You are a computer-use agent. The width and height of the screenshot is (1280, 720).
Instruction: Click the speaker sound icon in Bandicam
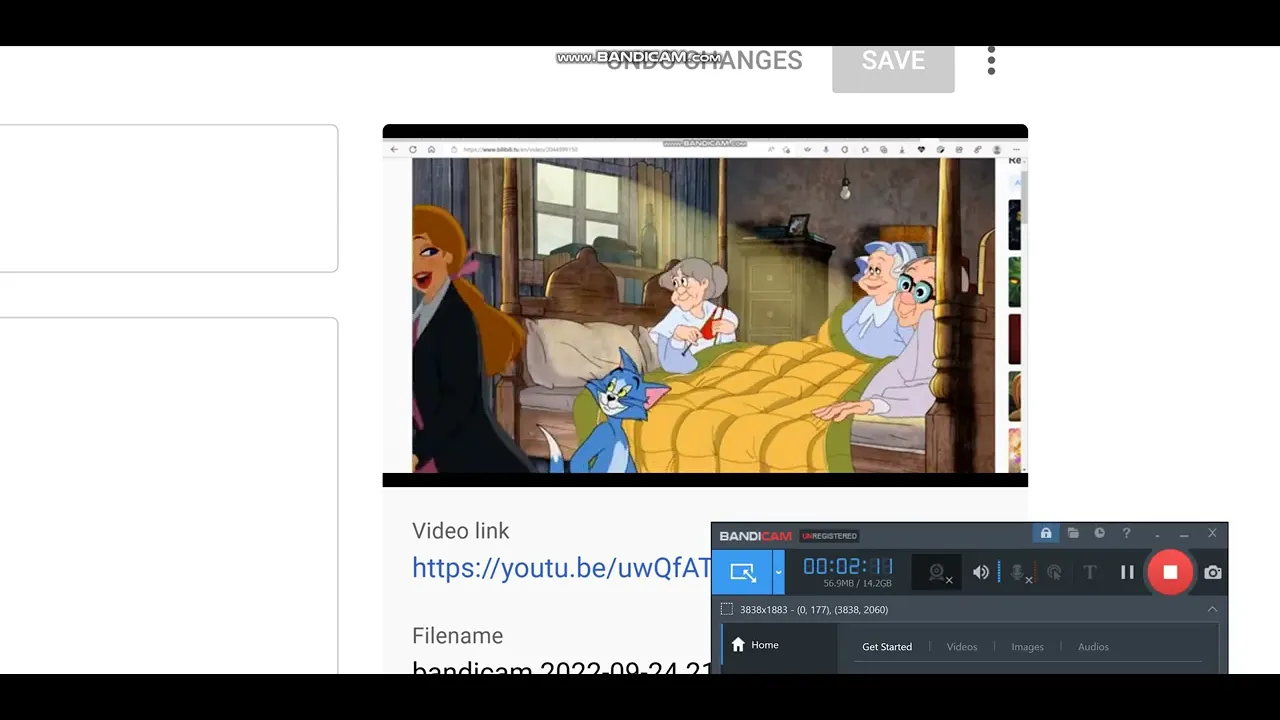981,572
